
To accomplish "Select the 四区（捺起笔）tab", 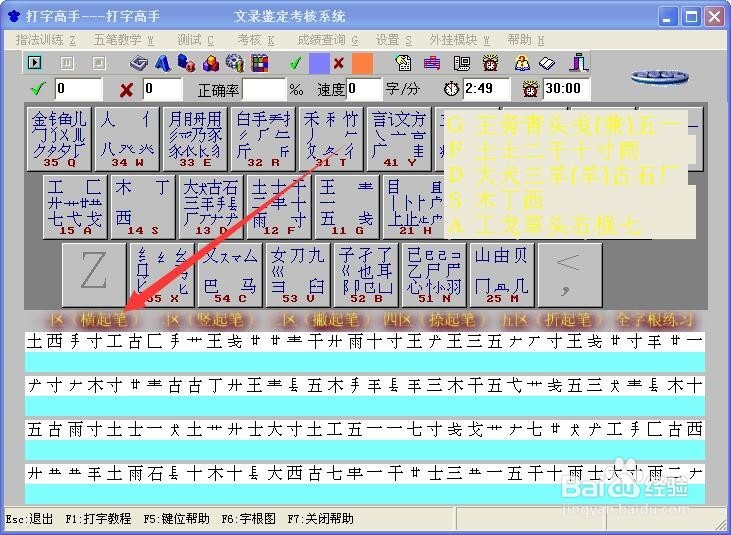I will (437, 320).
